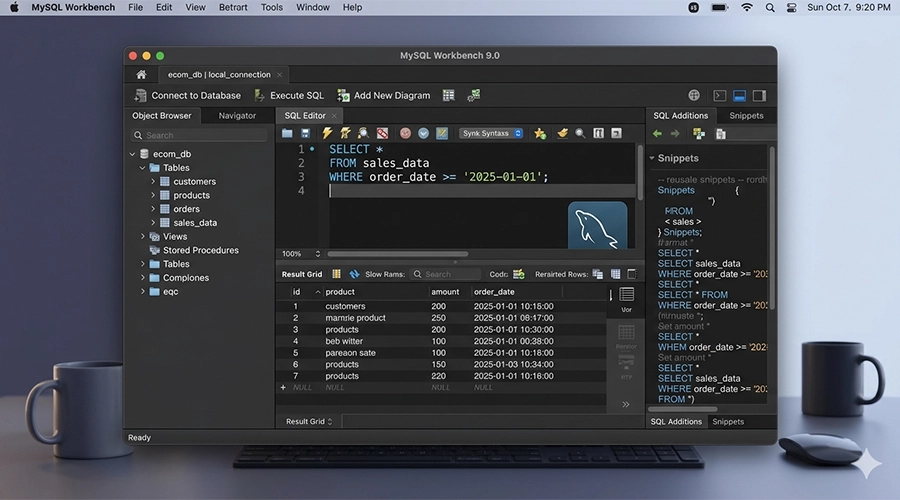This screenshot has height=500, width=900.
Task: Run the query with the first lightning bolt
Action: pos(327,133)
